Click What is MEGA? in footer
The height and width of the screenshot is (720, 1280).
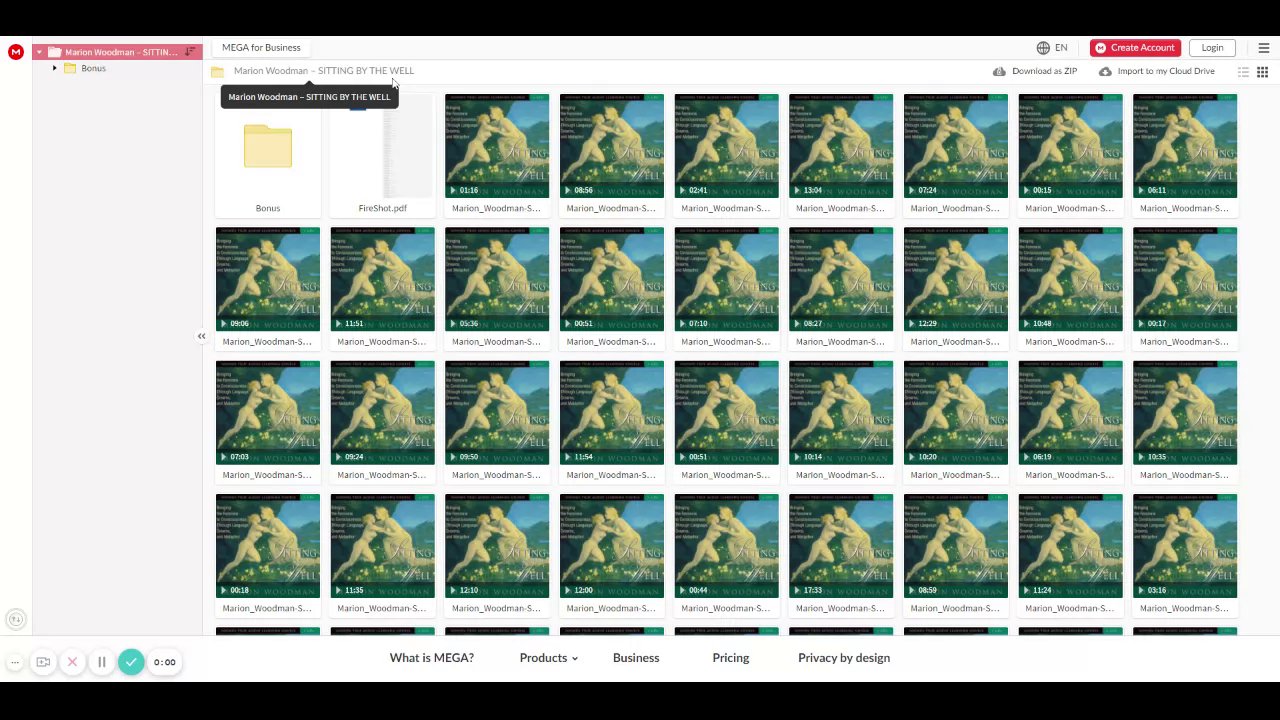click(x=432, y=658)
